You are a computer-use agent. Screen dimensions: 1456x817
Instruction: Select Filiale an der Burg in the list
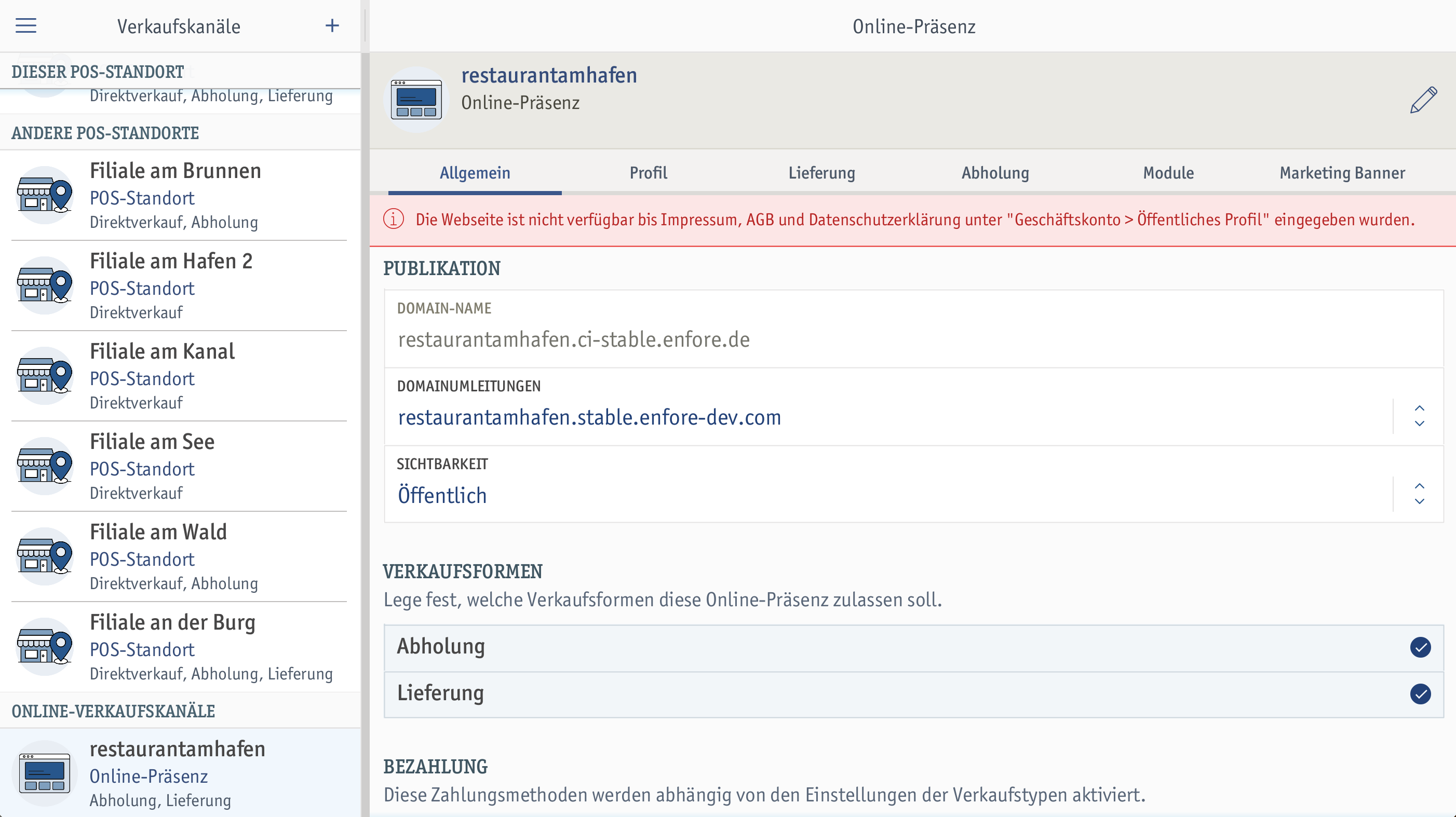click(x=180, y=647)
